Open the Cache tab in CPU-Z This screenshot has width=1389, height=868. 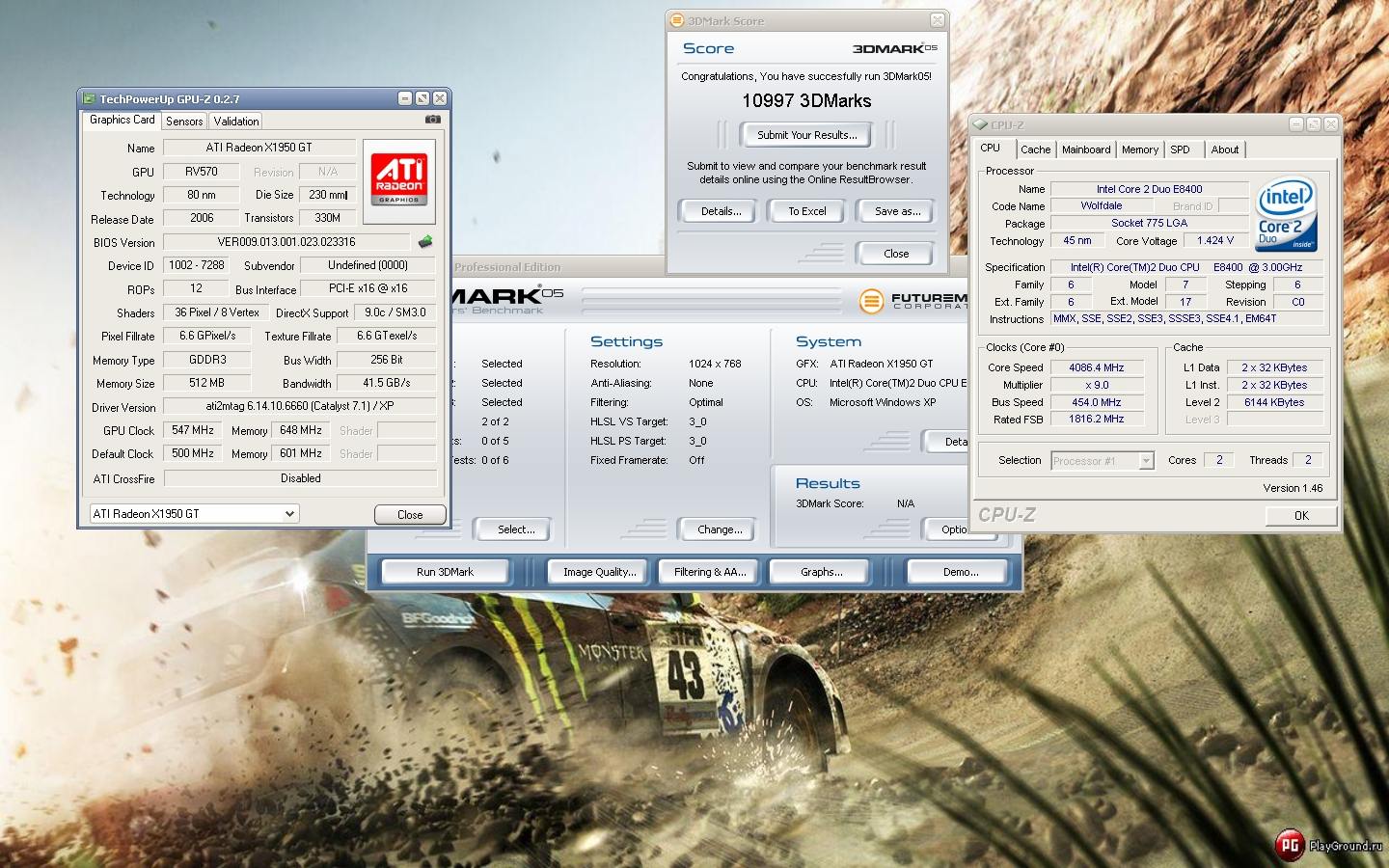(1035, 149)
